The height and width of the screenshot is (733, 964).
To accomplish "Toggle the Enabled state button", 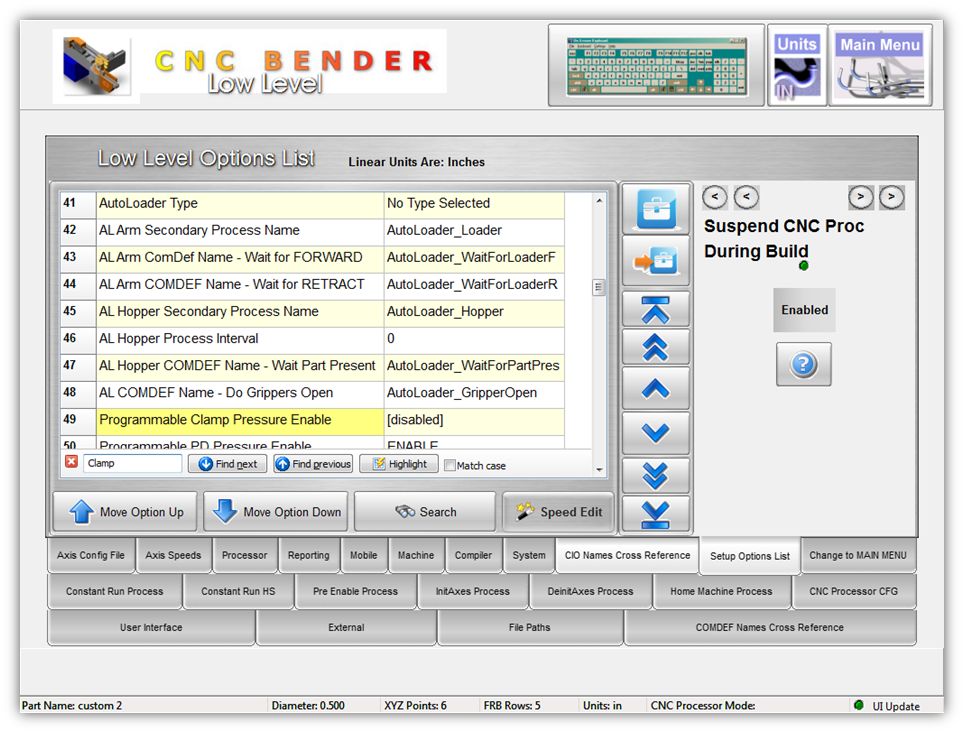I will coord(804,310).
